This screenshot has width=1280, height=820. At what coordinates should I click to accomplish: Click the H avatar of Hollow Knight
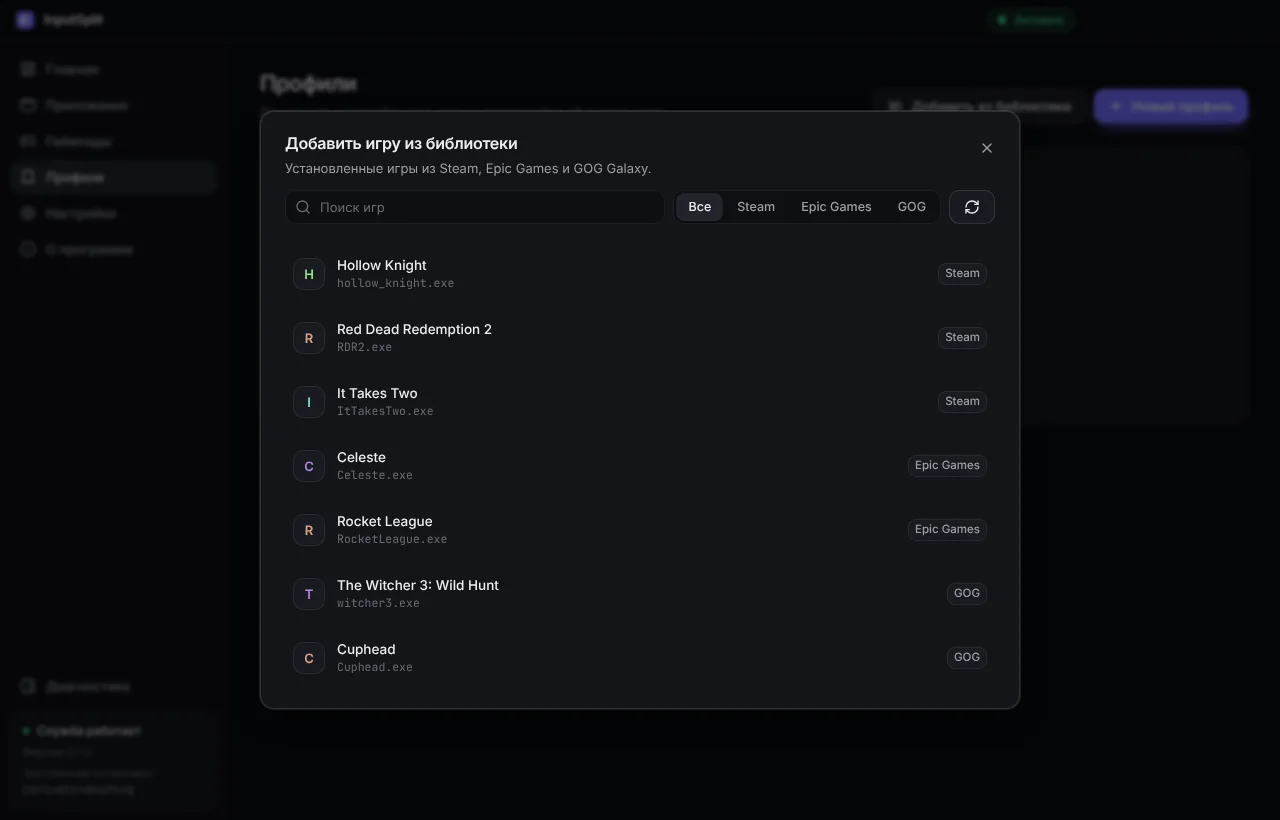click(x=309, y=274)
